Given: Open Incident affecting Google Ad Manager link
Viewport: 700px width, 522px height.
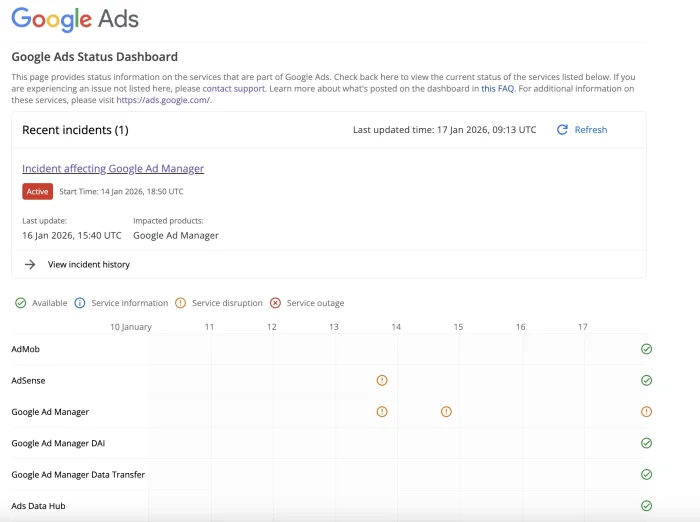Looking at the screenshot, I should pyautogui.click(x=113, y=168).
